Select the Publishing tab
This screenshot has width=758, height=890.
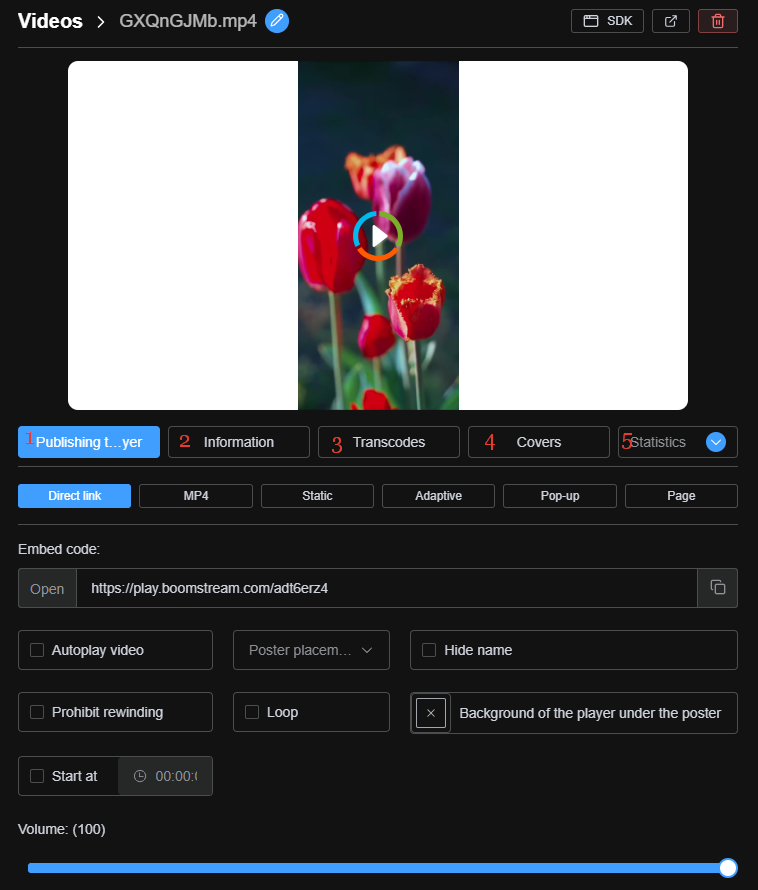[89, 442]
